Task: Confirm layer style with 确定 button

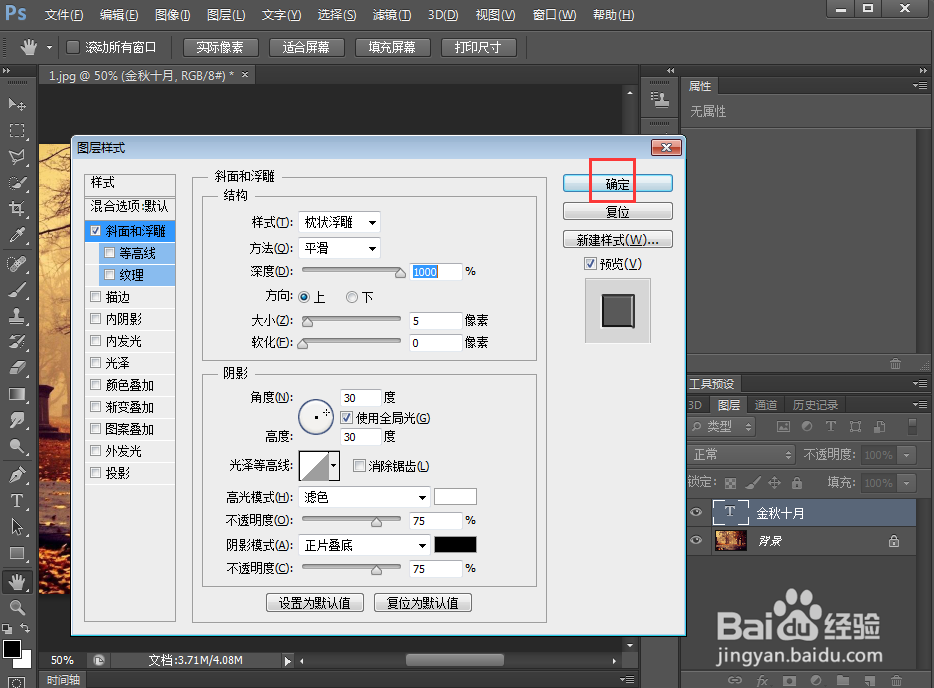Action: click(x=617, y=182)
